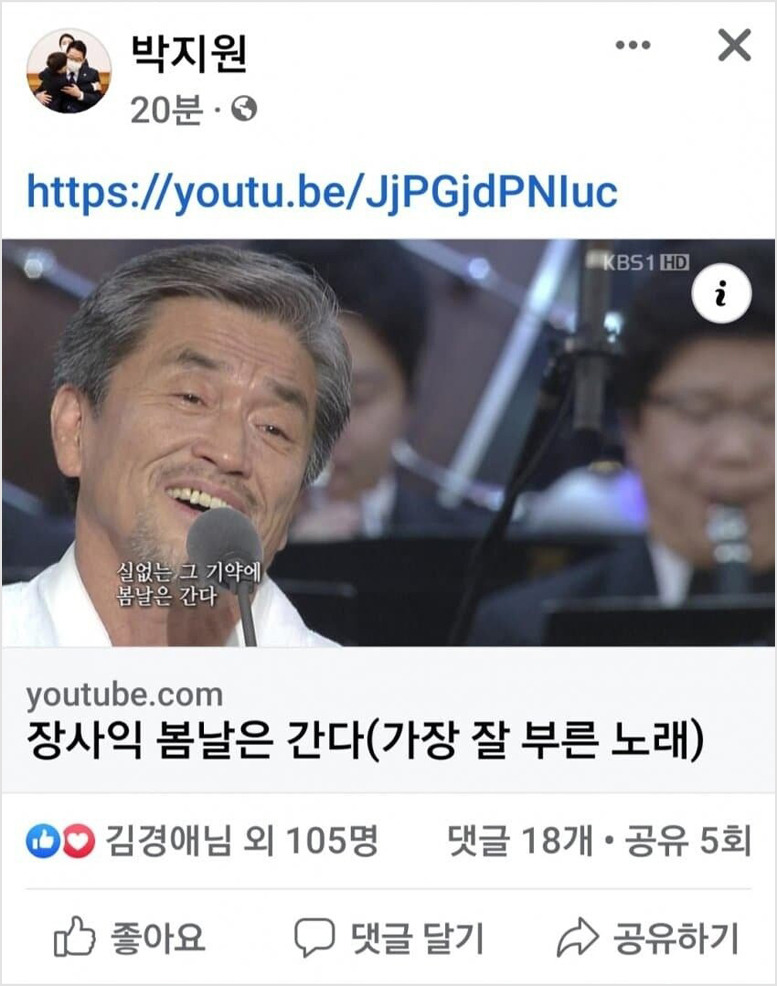Open the video title 장사익 봄날은 간다
Screen dimensions: 777x986
pyautogui.click(x=365, y=741)
